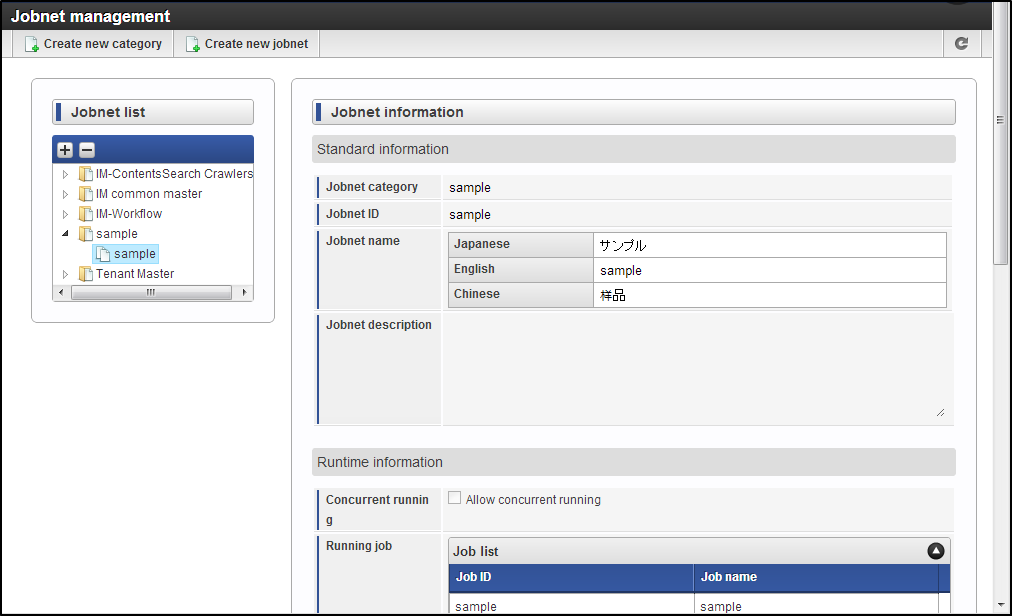
Task: Click the Japanese jobnet name field
Action: 769,245
